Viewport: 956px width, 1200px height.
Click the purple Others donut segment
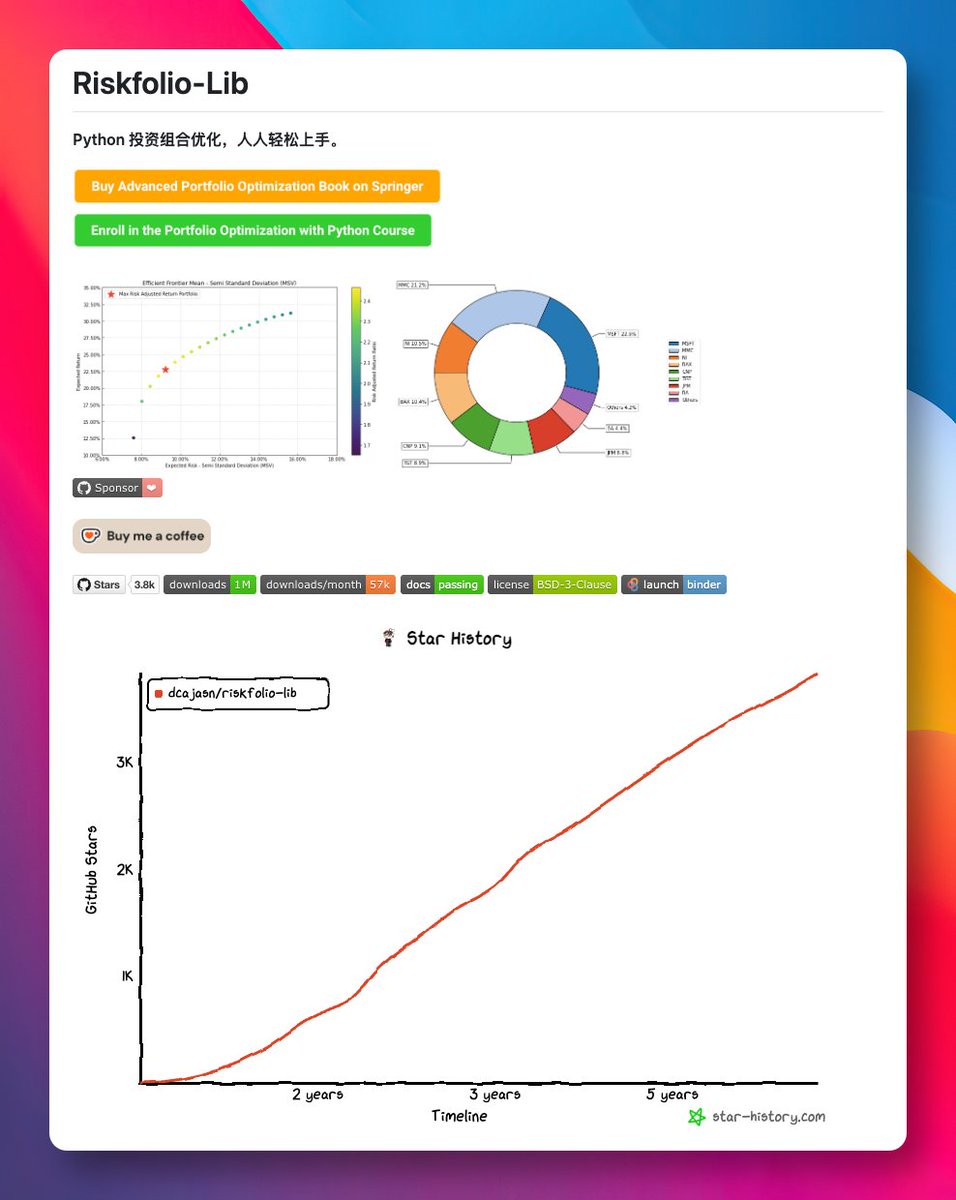579,400
